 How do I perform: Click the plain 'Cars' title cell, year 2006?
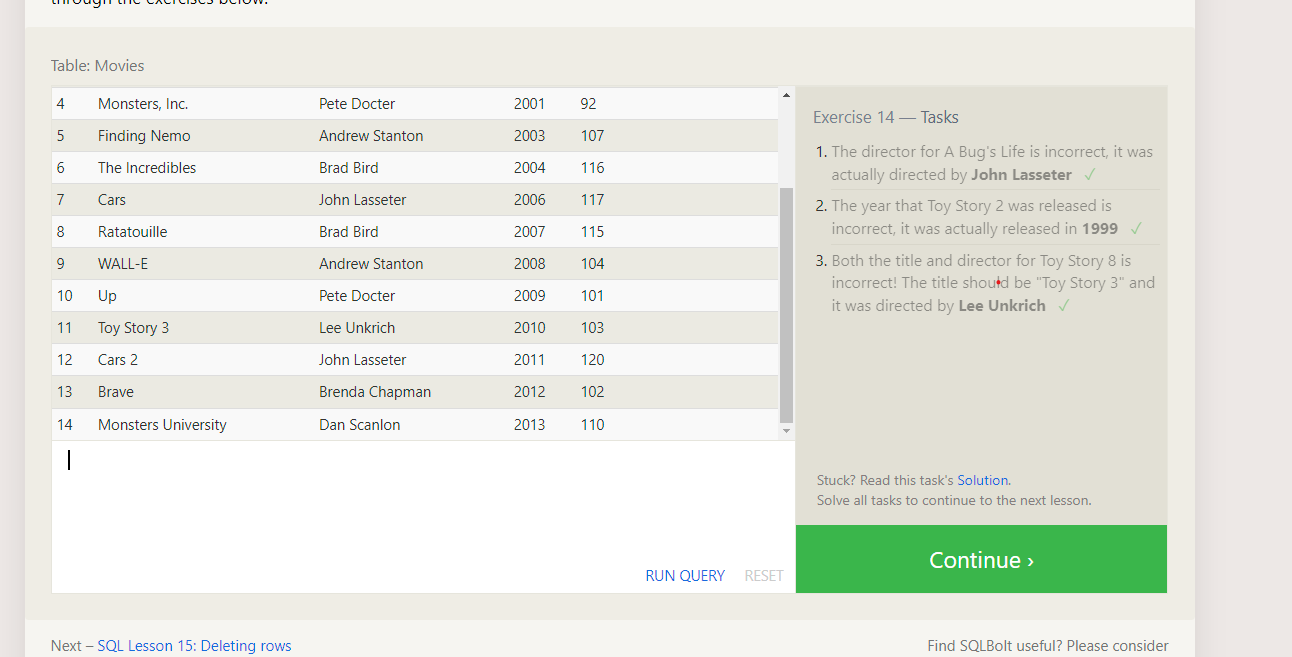pos(112,200)
